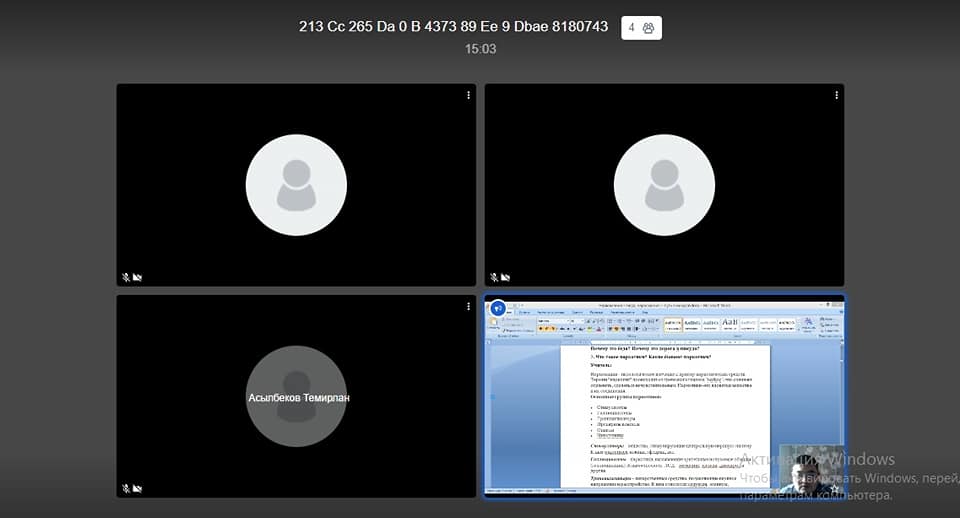The image size is (960, 518).
Task: Click the Асылбеков Темирлан name label
Action: pyautogui.click(x=298, y=398)
